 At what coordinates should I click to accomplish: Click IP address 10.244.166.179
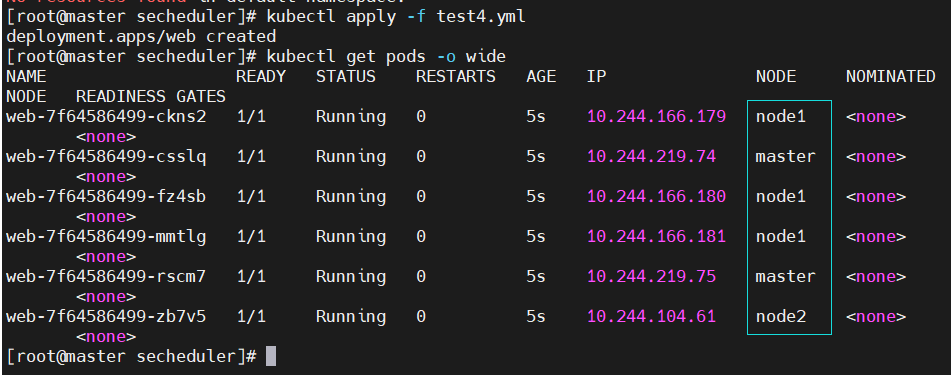coord(657,117)
